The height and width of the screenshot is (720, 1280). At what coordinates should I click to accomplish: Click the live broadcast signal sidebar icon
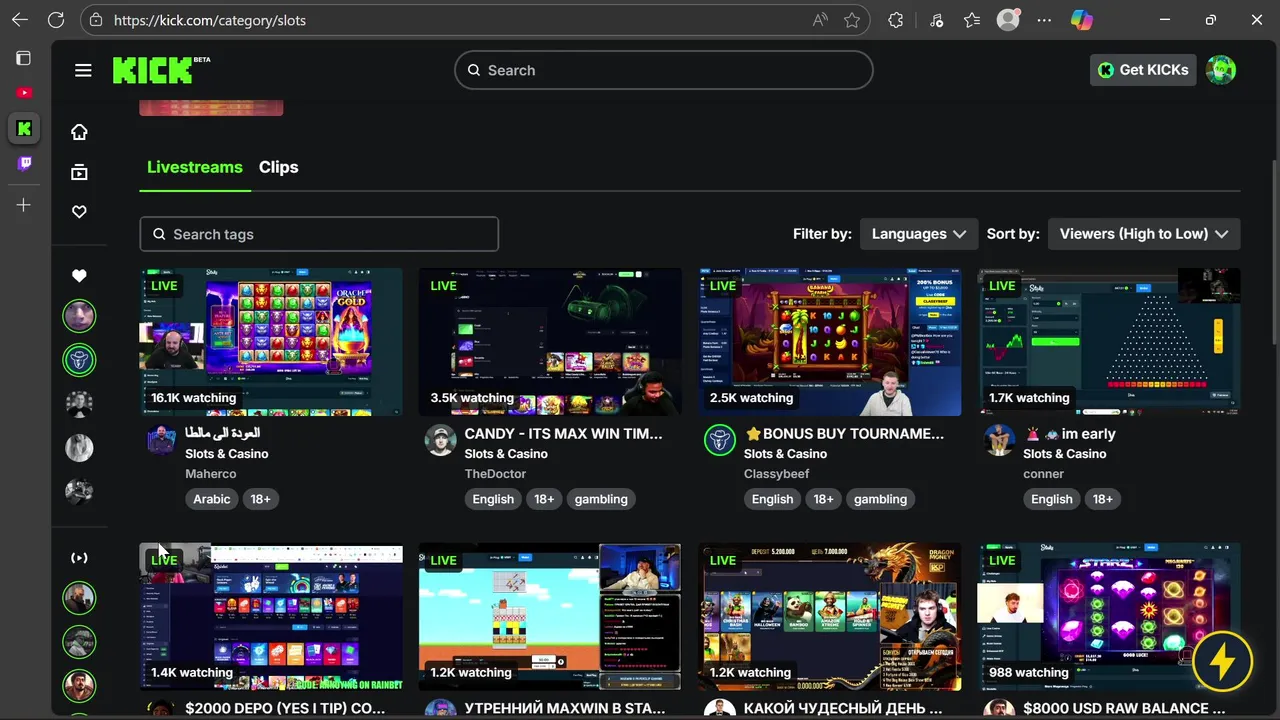[x=79, y=558]
